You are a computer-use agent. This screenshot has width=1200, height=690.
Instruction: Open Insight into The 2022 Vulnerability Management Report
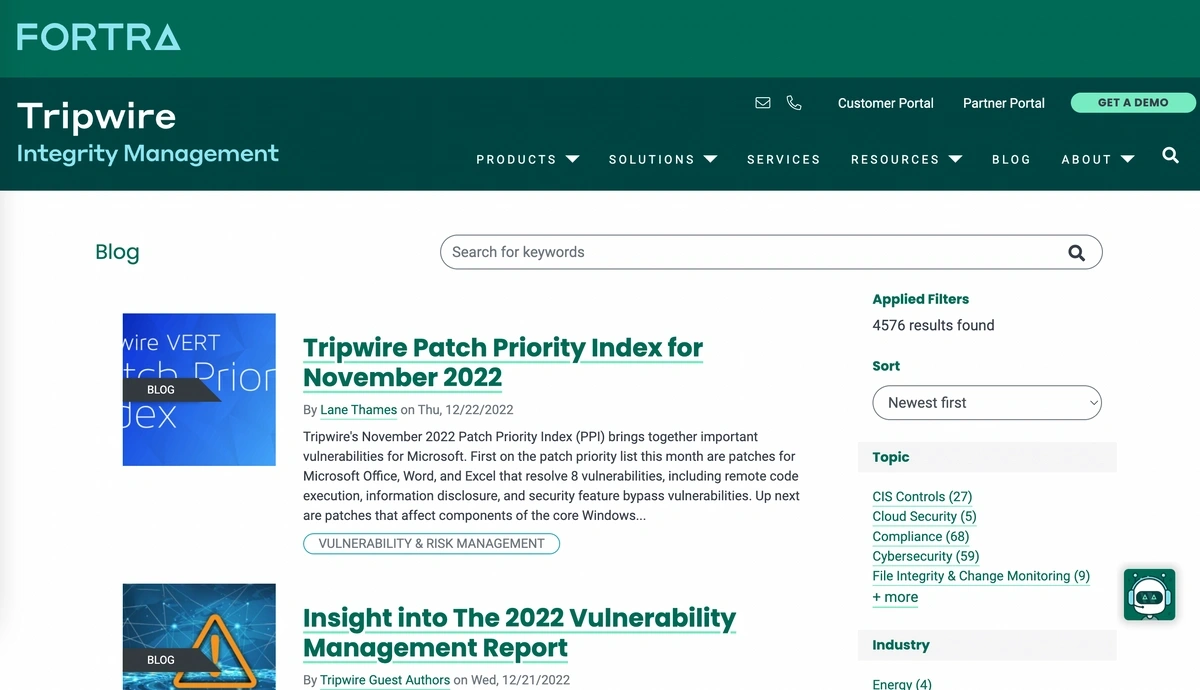pyautogui.click(x=519, y=632)
